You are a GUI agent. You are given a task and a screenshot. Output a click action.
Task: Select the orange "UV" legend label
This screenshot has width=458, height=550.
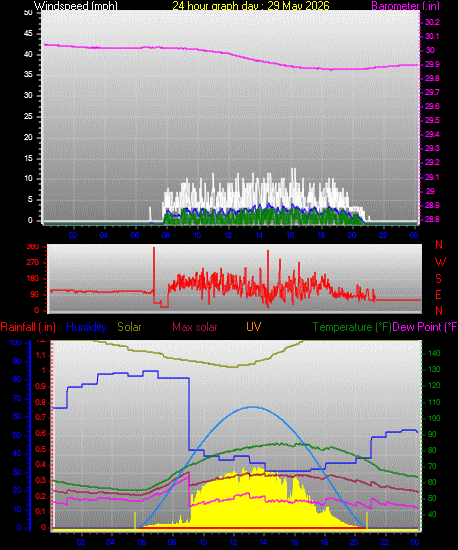[253, 327]
